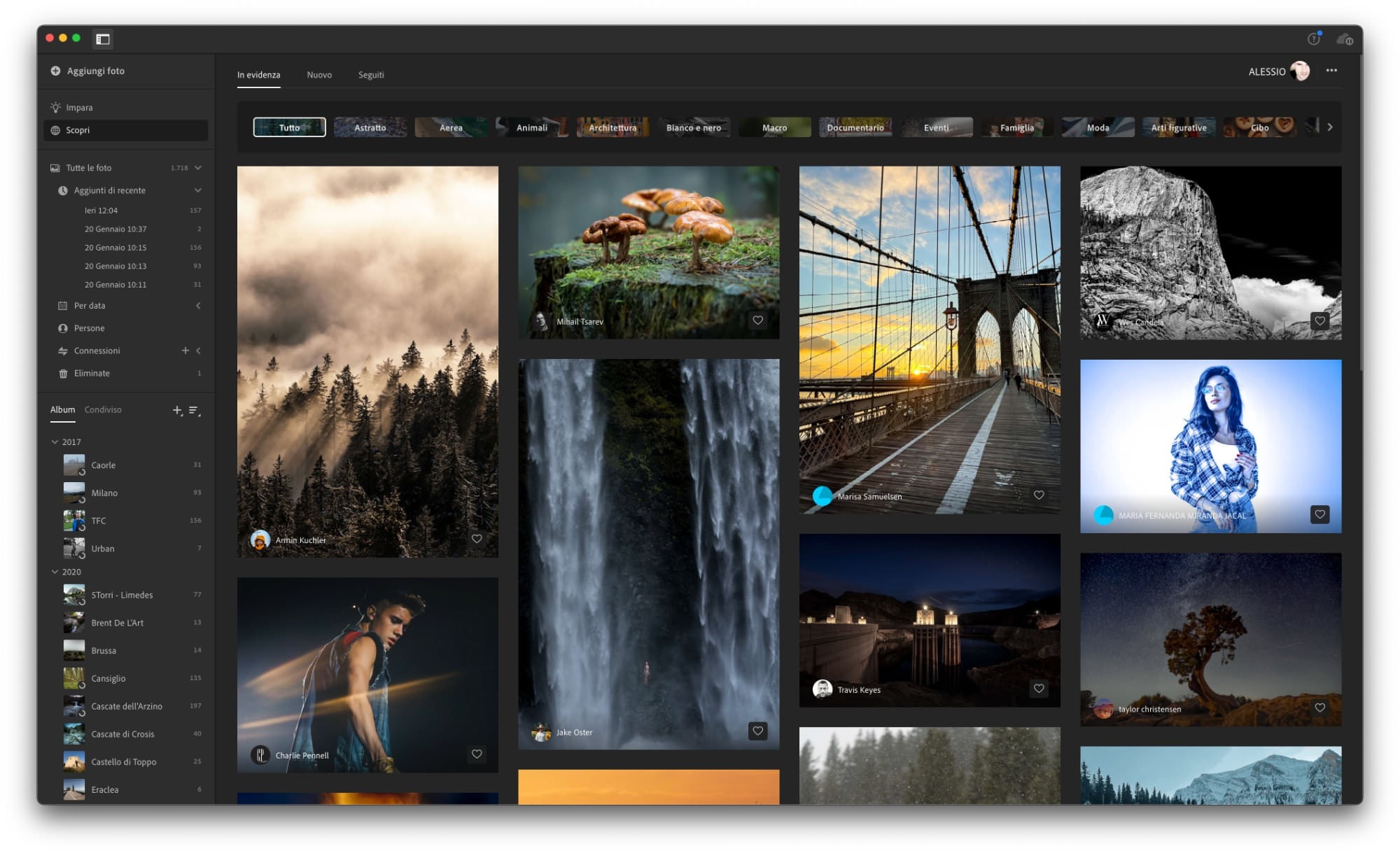Click the cloud sync status icon
This screenshot has height=853, width=1400.
pos(1344,39)
